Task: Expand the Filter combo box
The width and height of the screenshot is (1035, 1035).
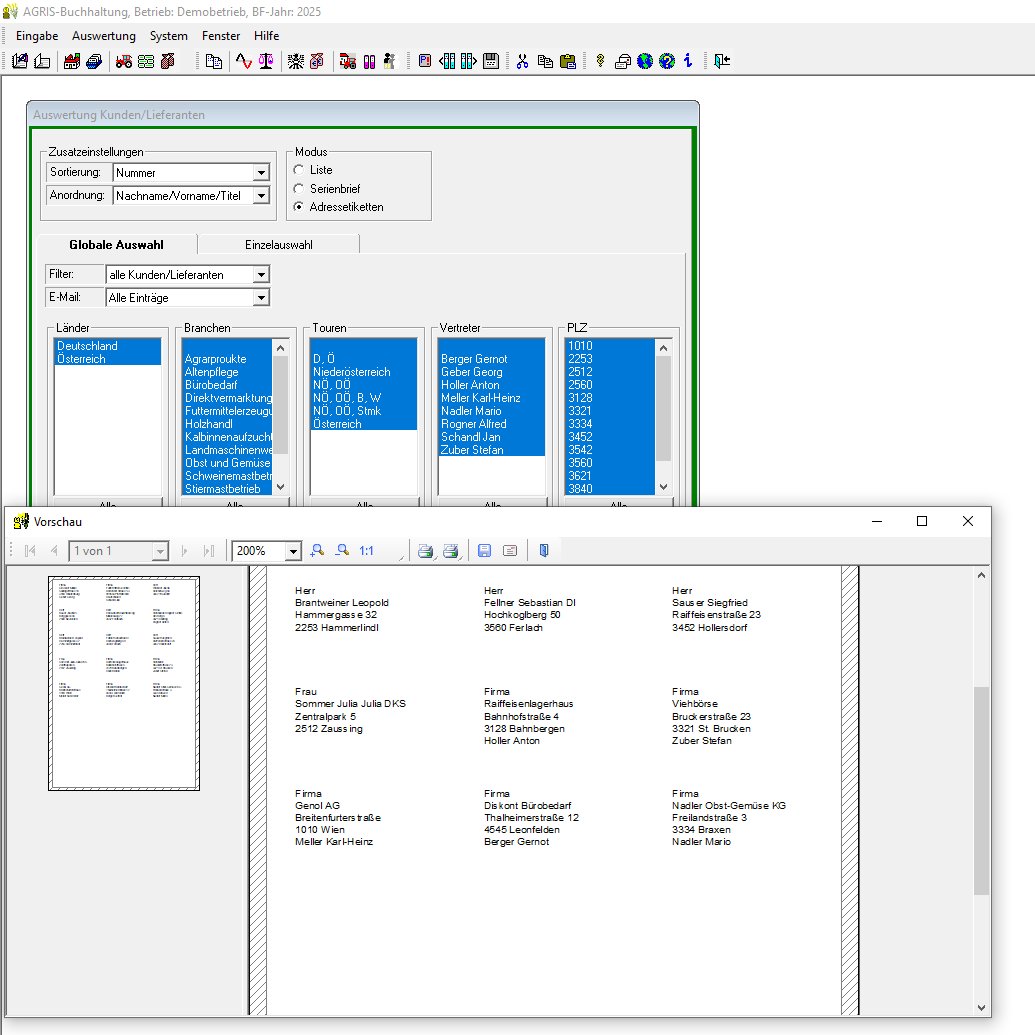Action: pyautogui.click(x=261, y=274)
